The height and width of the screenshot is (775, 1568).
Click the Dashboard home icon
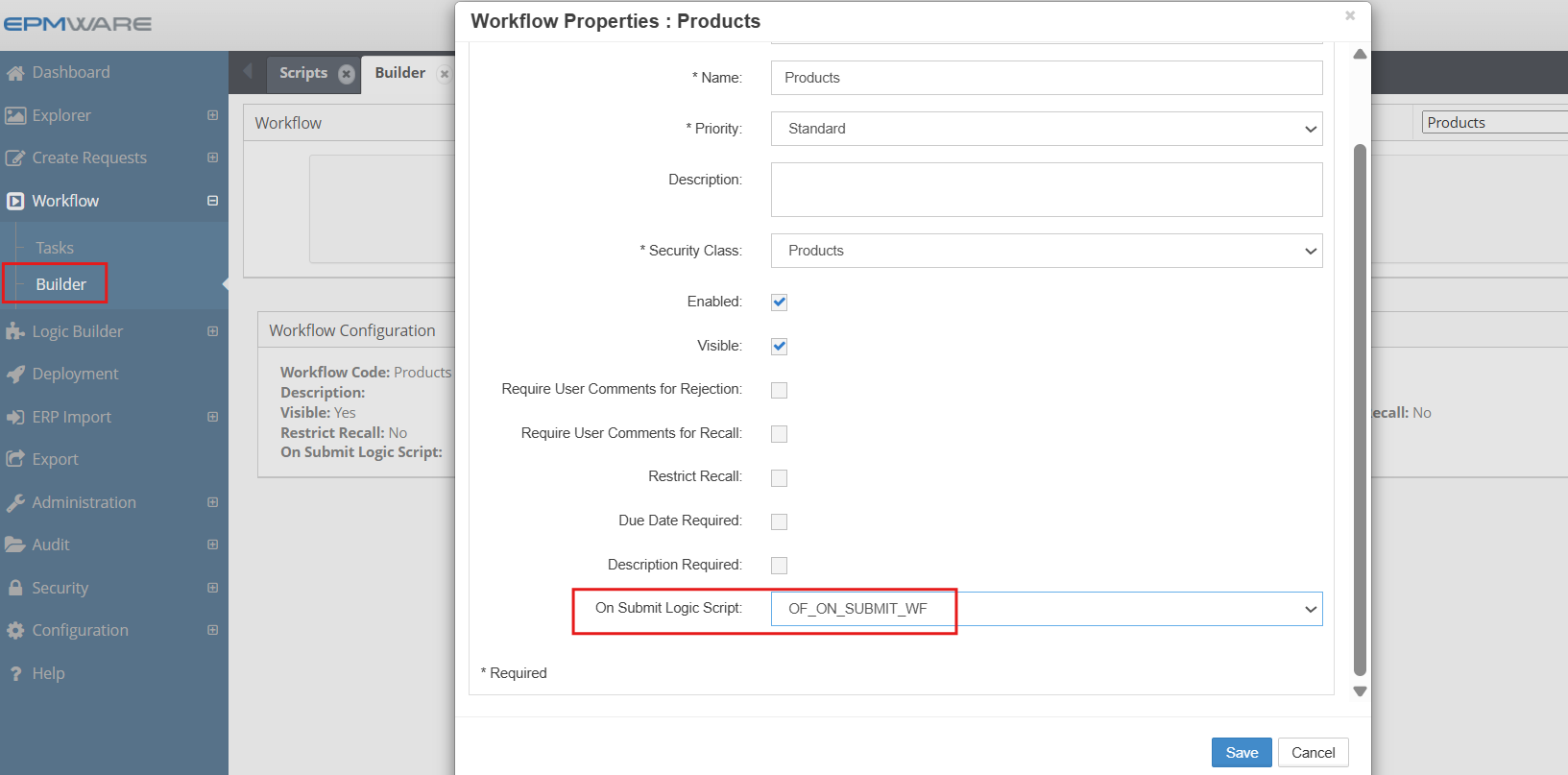point(15,73)
